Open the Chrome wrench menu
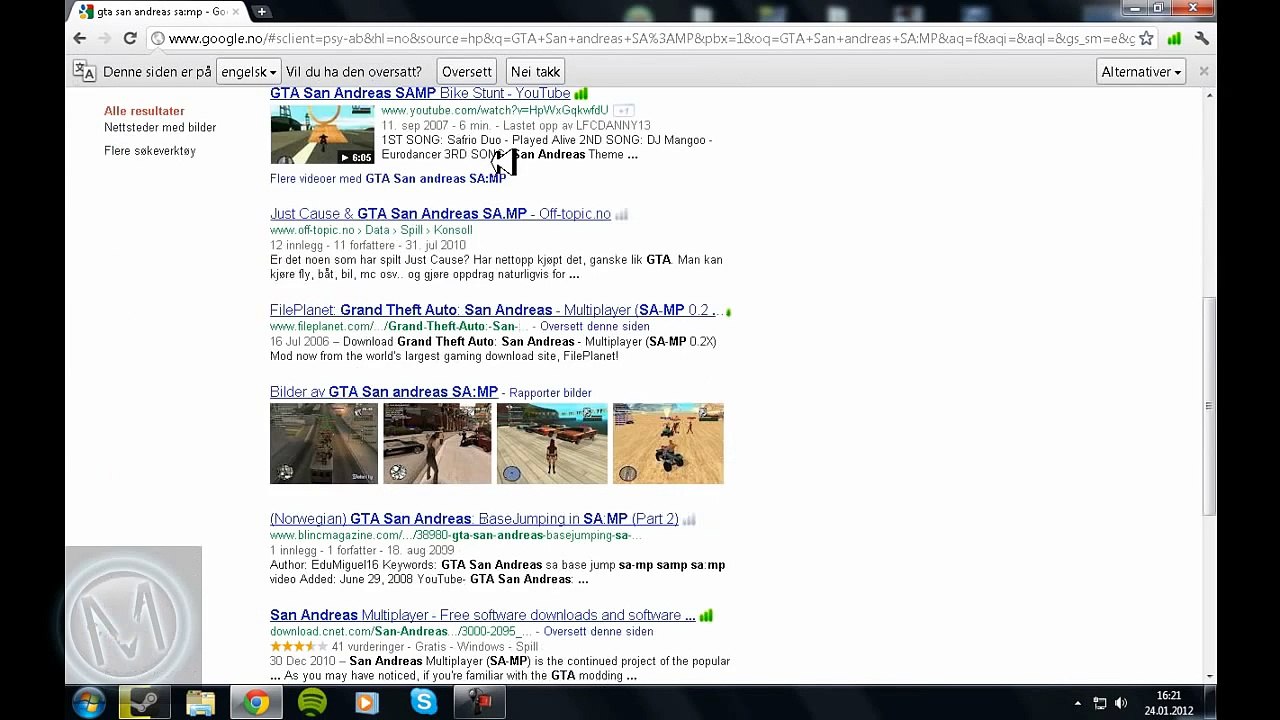 (1202, 38)
